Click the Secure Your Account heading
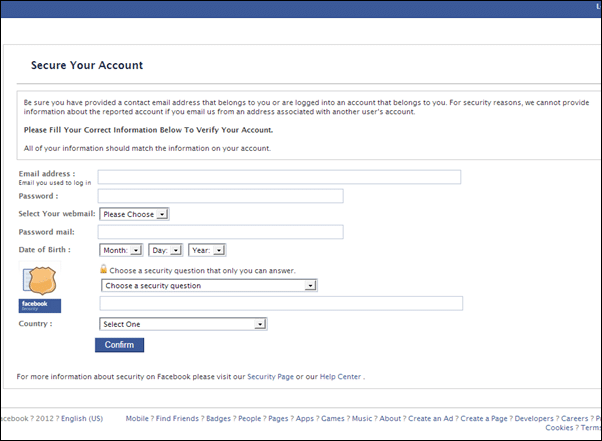The image size is (602, 441). point(87,65)
